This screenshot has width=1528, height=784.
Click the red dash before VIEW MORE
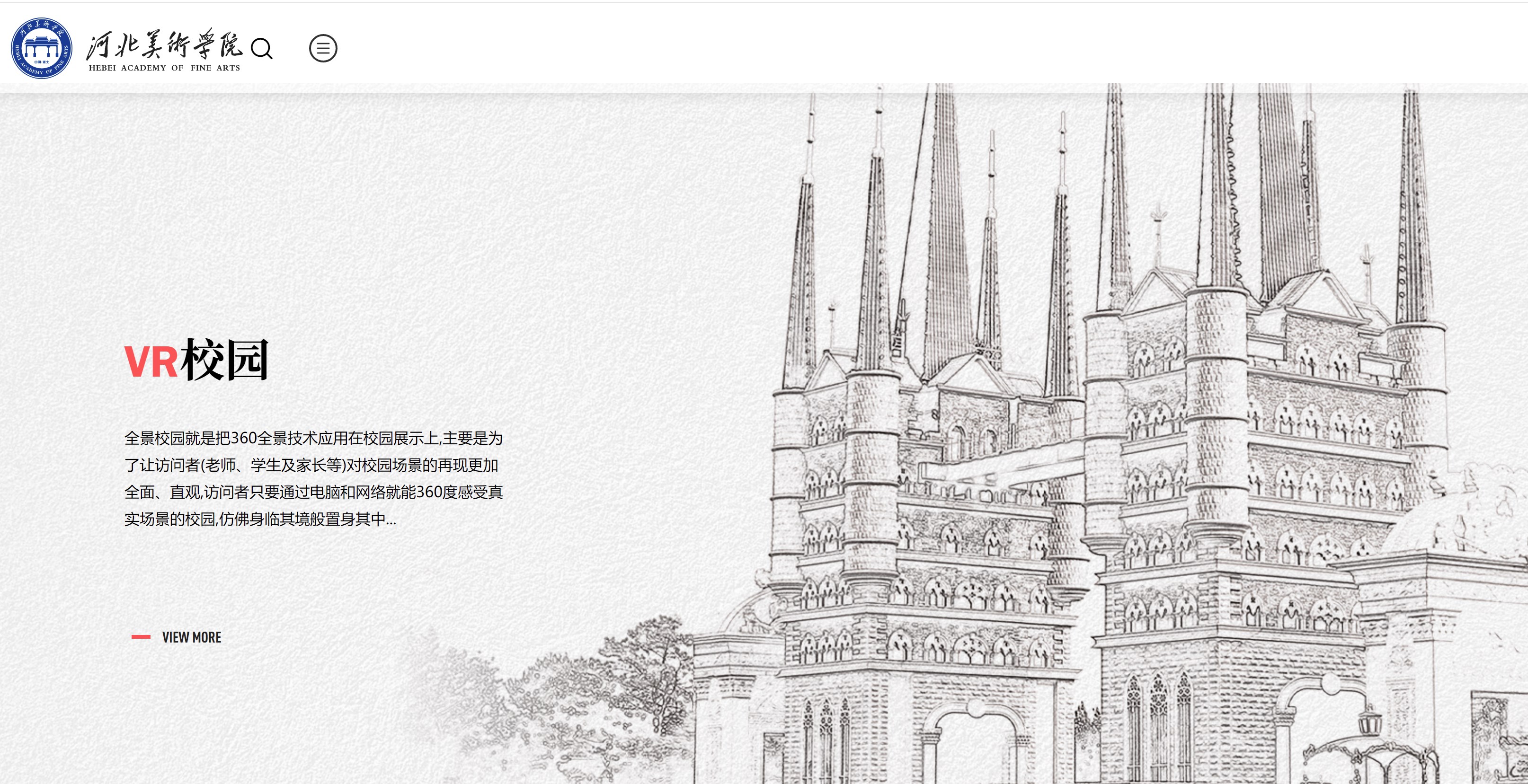pos(141,637)
